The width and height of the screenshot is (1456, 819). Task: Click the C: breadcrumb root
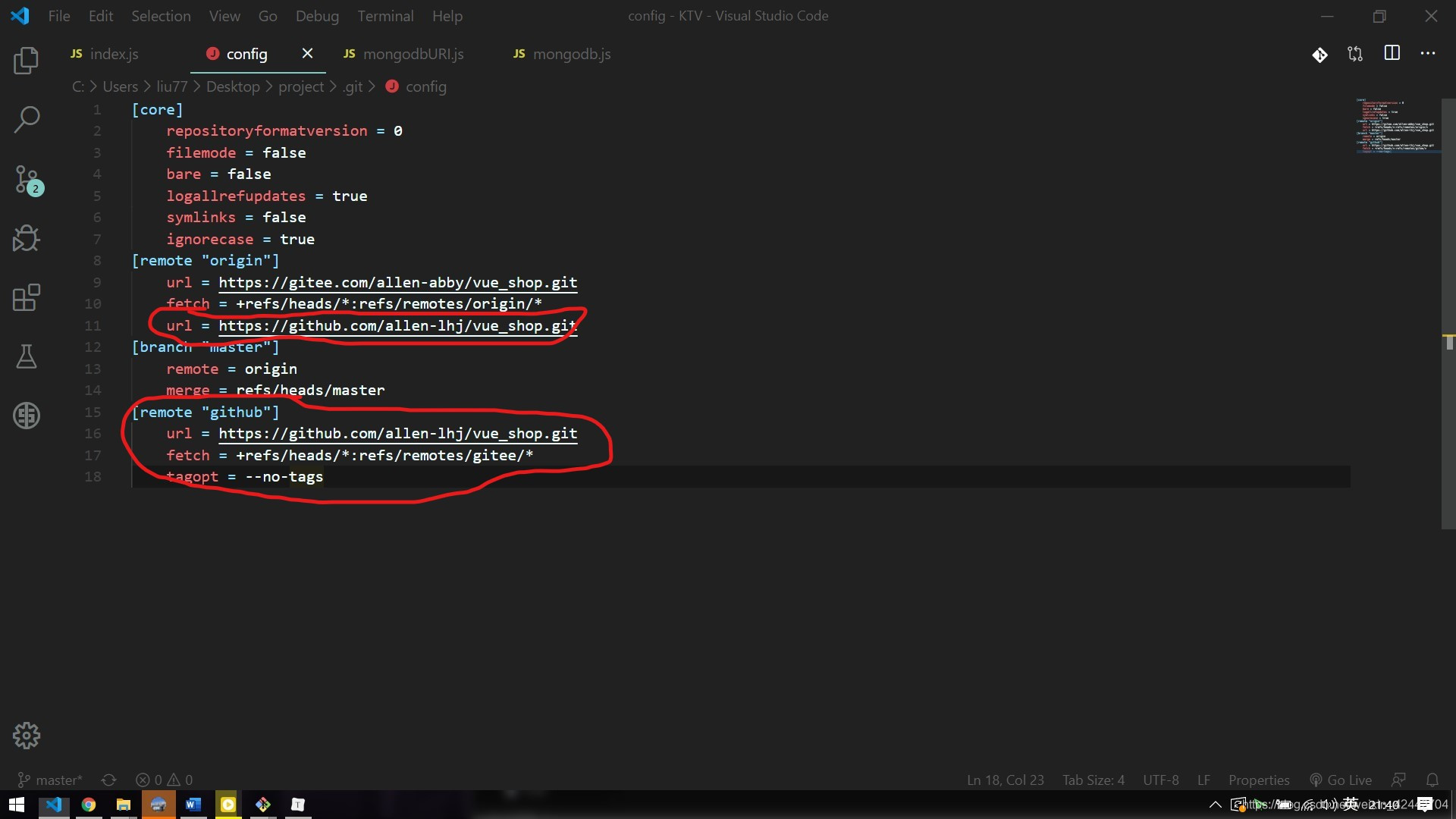78,86
